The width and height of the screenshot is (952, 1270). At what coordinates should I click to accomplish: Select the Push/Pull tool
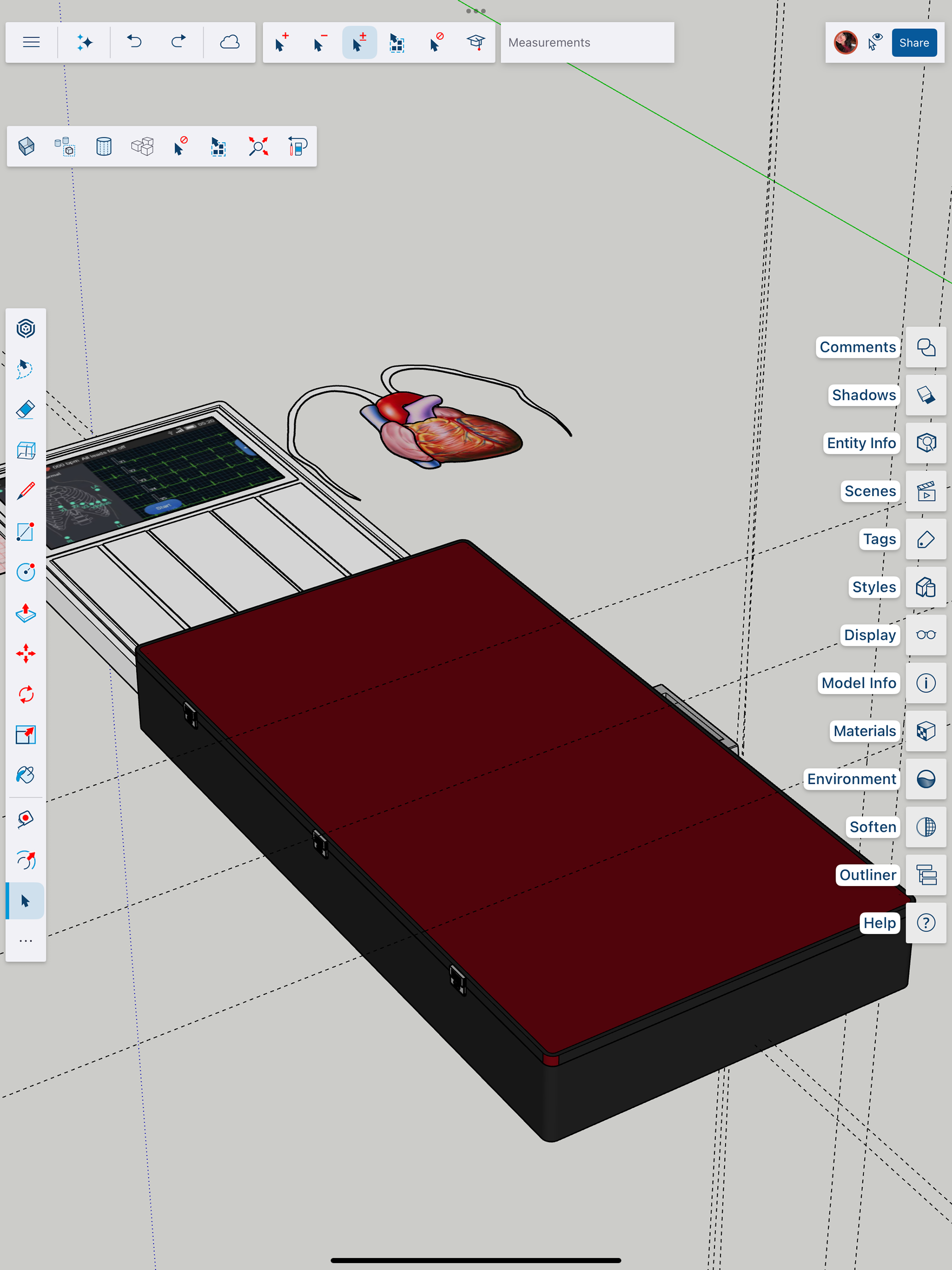pos(25,613)
